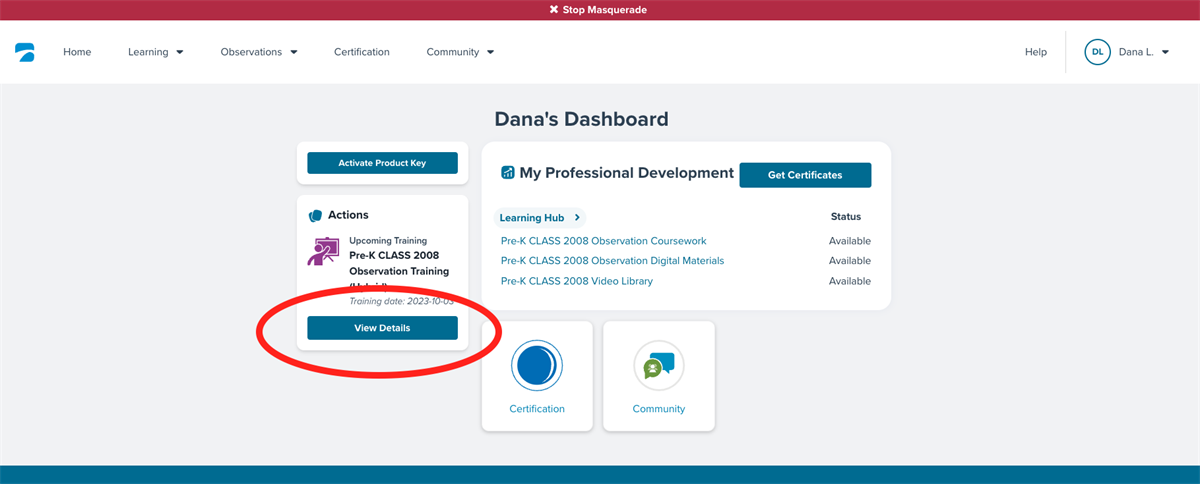Click the Community chat bubbles icon
The height and width of the screenshot is (484, 1200).
(x=659, y=365)
